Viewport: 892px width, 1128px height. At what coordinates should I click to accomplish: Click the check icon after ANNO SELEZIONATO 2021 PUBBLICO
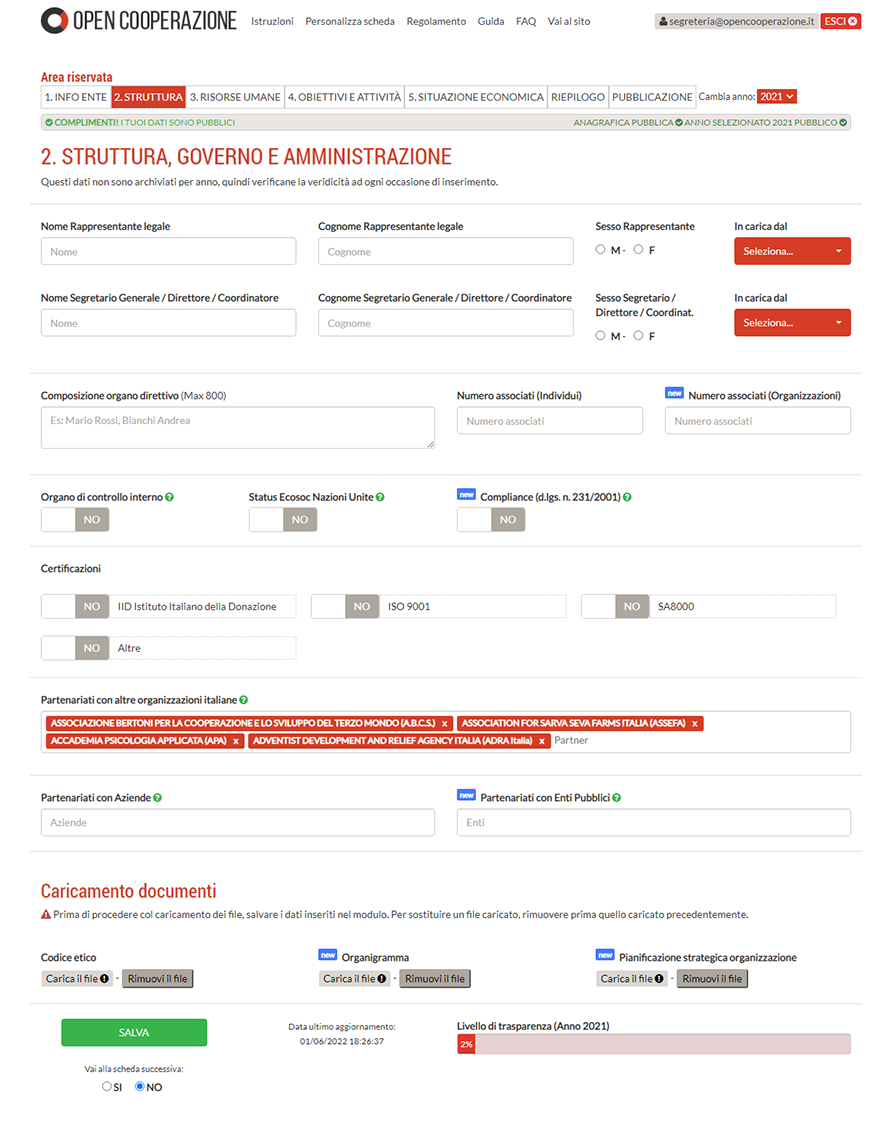pos(843,122)
